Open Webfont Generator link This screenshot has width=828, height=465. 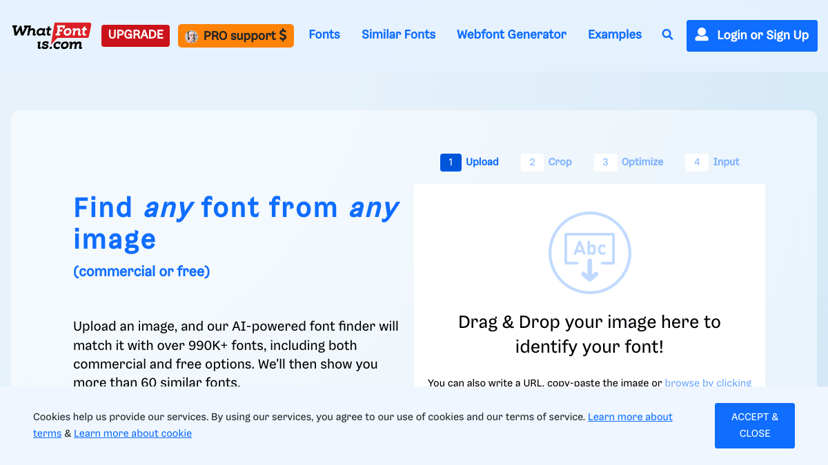512,35
